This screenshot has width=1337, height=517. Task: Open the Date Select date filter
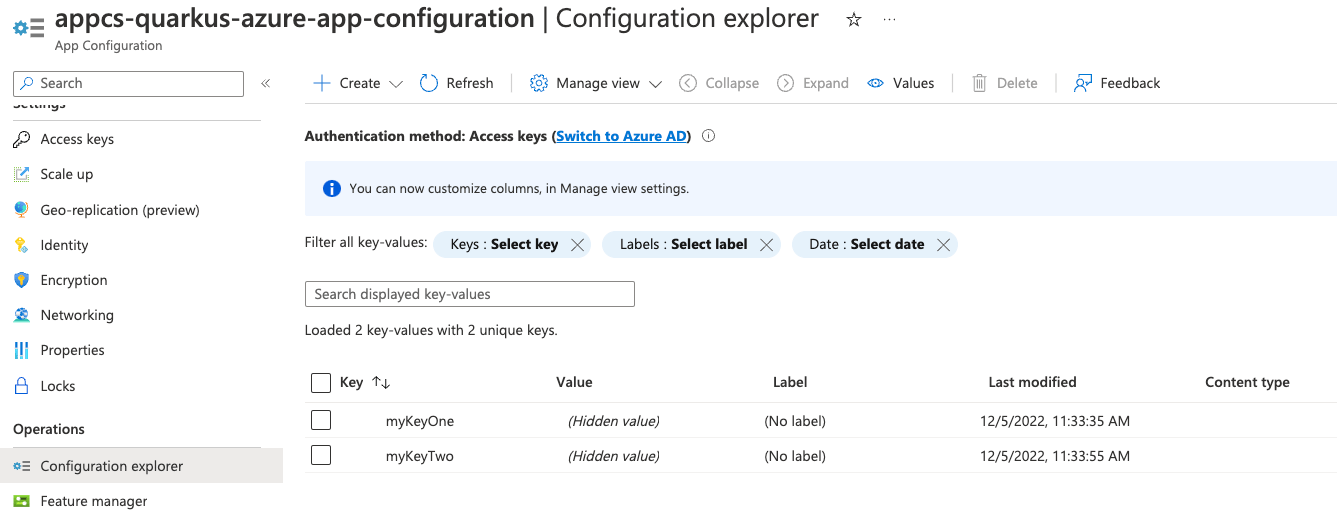866,244
